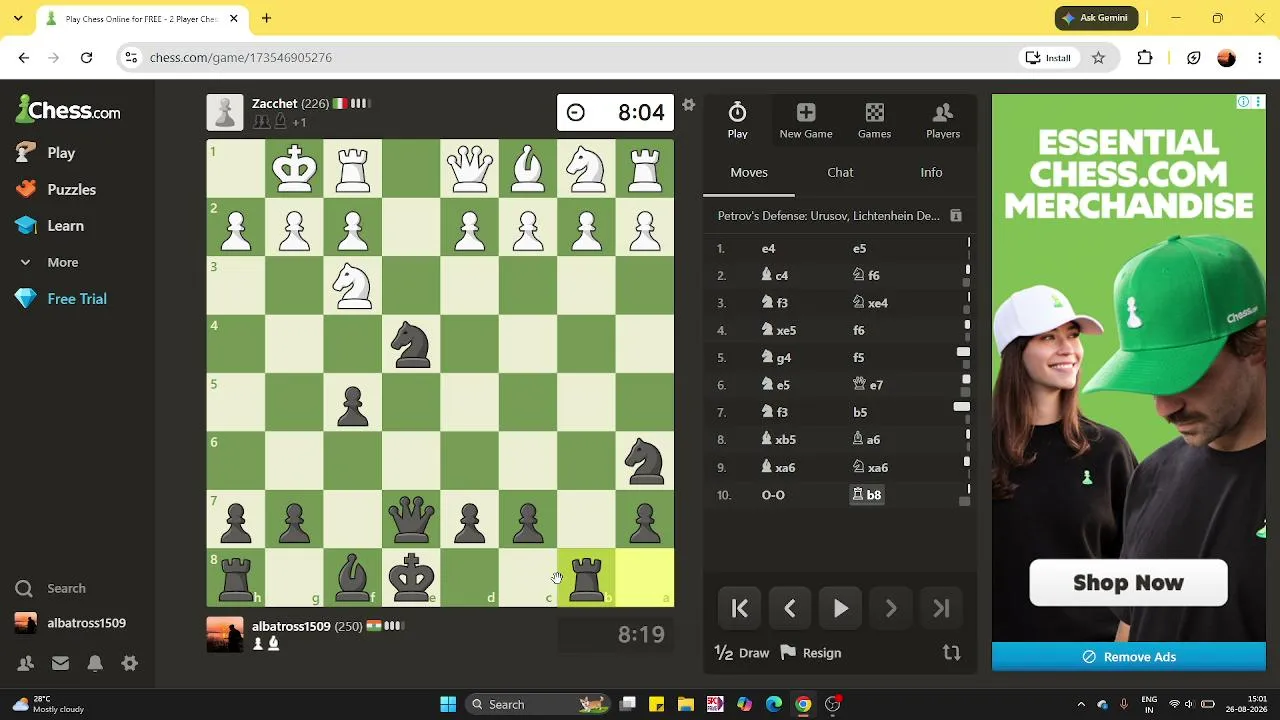Viewport: 1280px width, 720px height.
Task: Click the opening name Petrov's Defense
Action: pos(828,216)
